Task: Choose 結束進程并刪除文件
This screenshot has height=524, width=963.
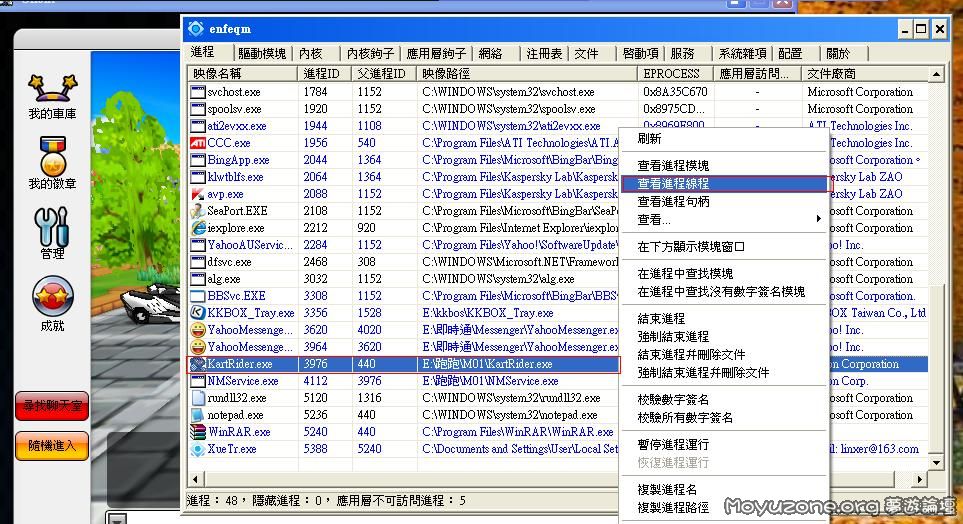Action: [724, 354]
